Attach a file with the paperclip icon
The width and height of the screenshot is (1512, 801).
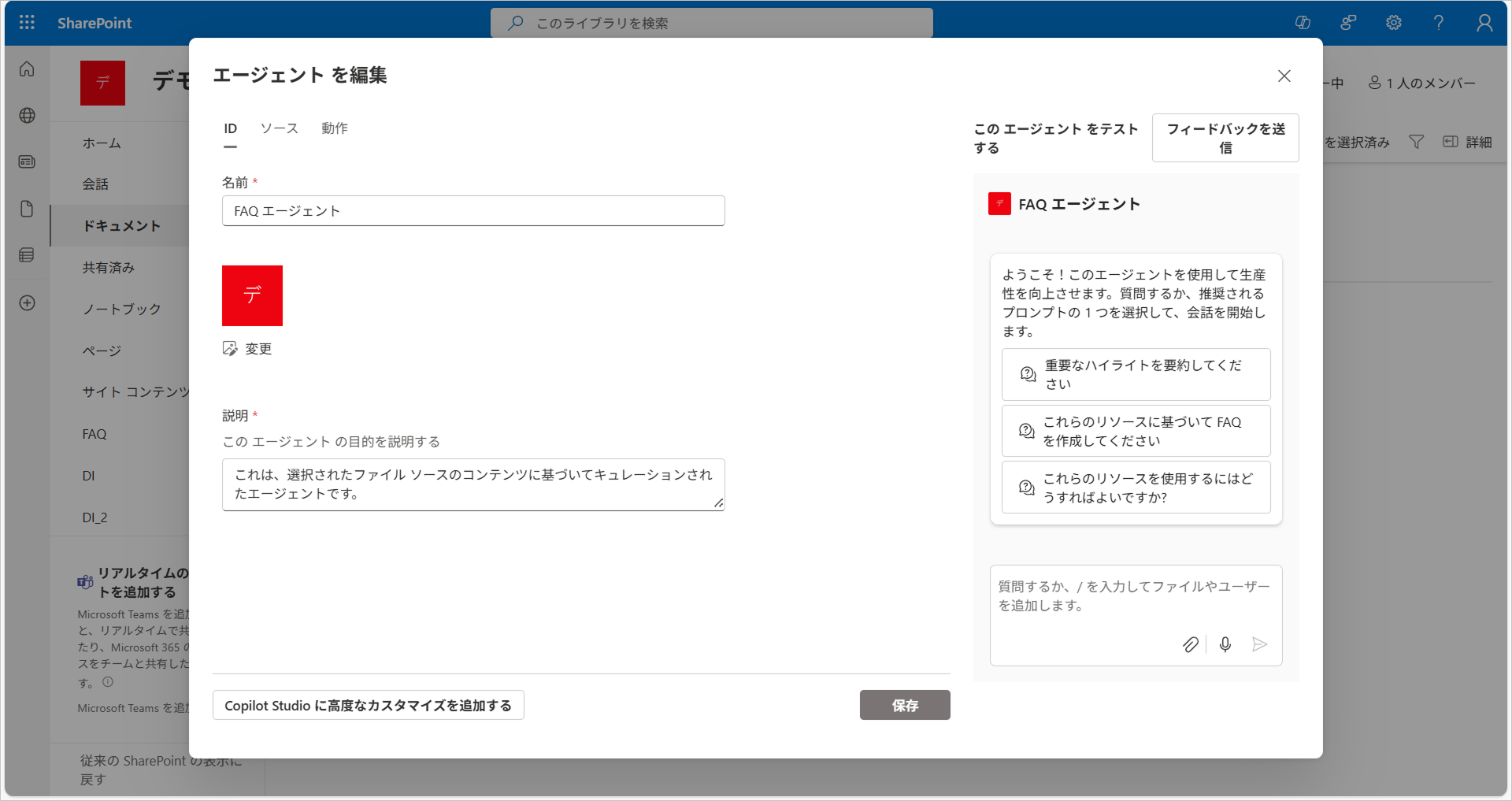(x=1191, y=644)
